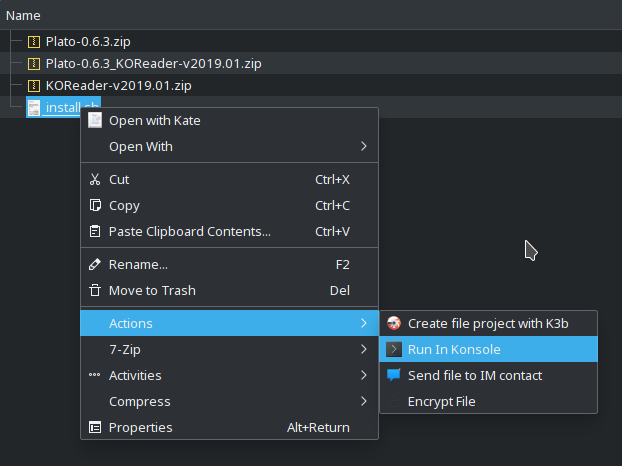Click the scissors Cut icon
The width and height of the screenshot is (622, 466).
click(x=95, y=180)
